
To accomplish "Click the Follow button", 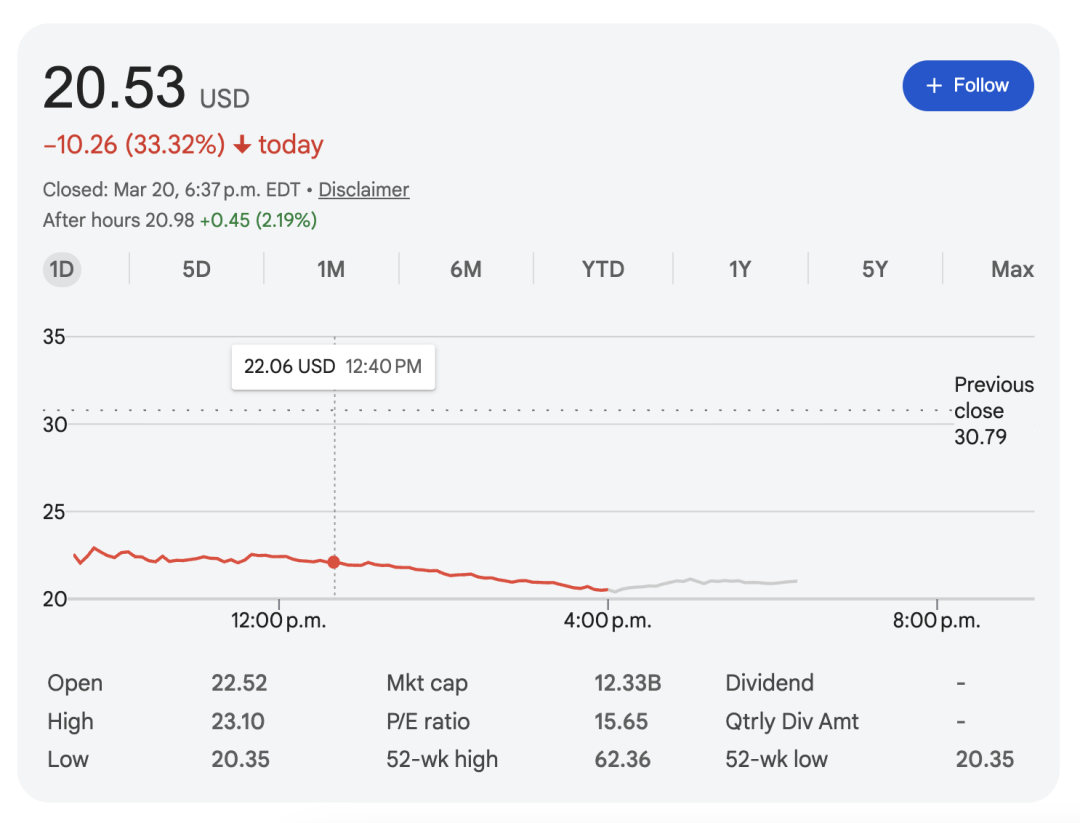I will point(967,86).
